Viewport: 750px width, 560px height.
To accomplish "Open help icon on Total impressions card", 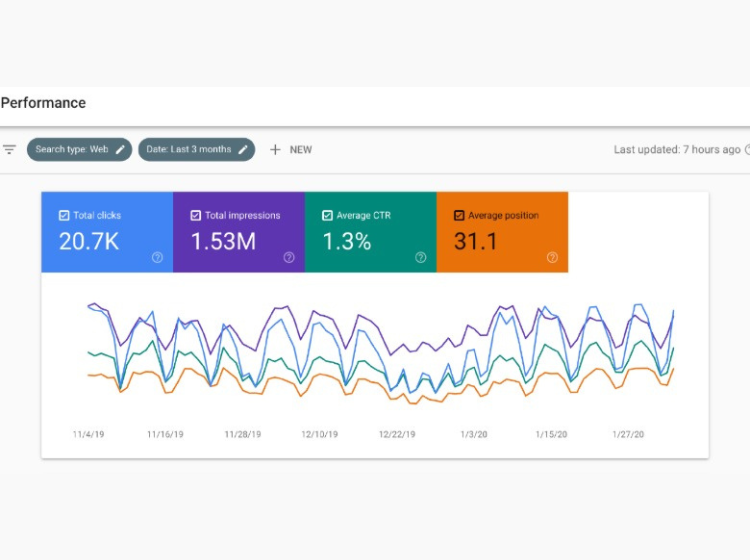I will tap(289, 257).
